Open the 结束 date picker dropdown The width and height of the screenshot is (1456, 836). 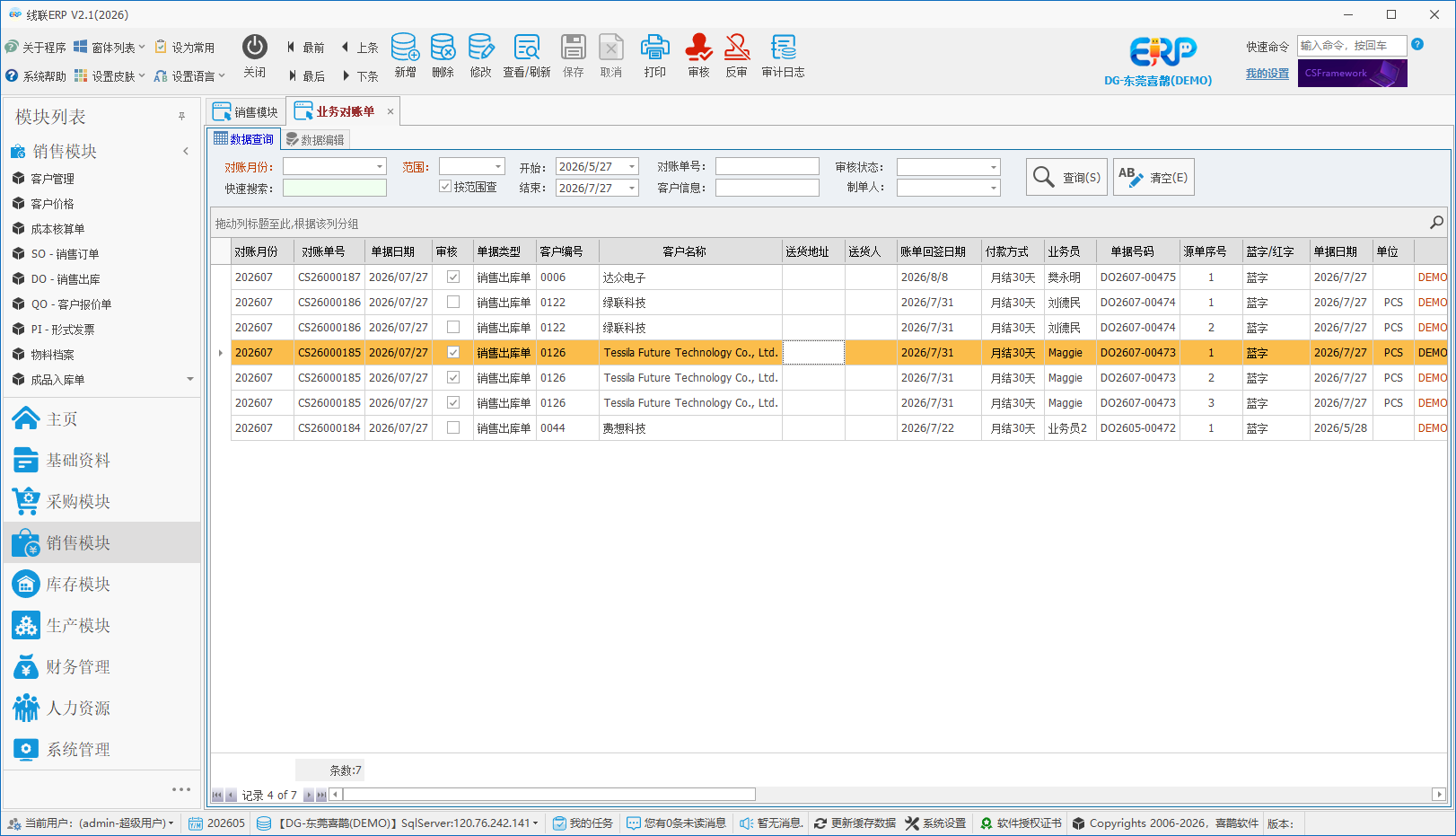(632, 189)
